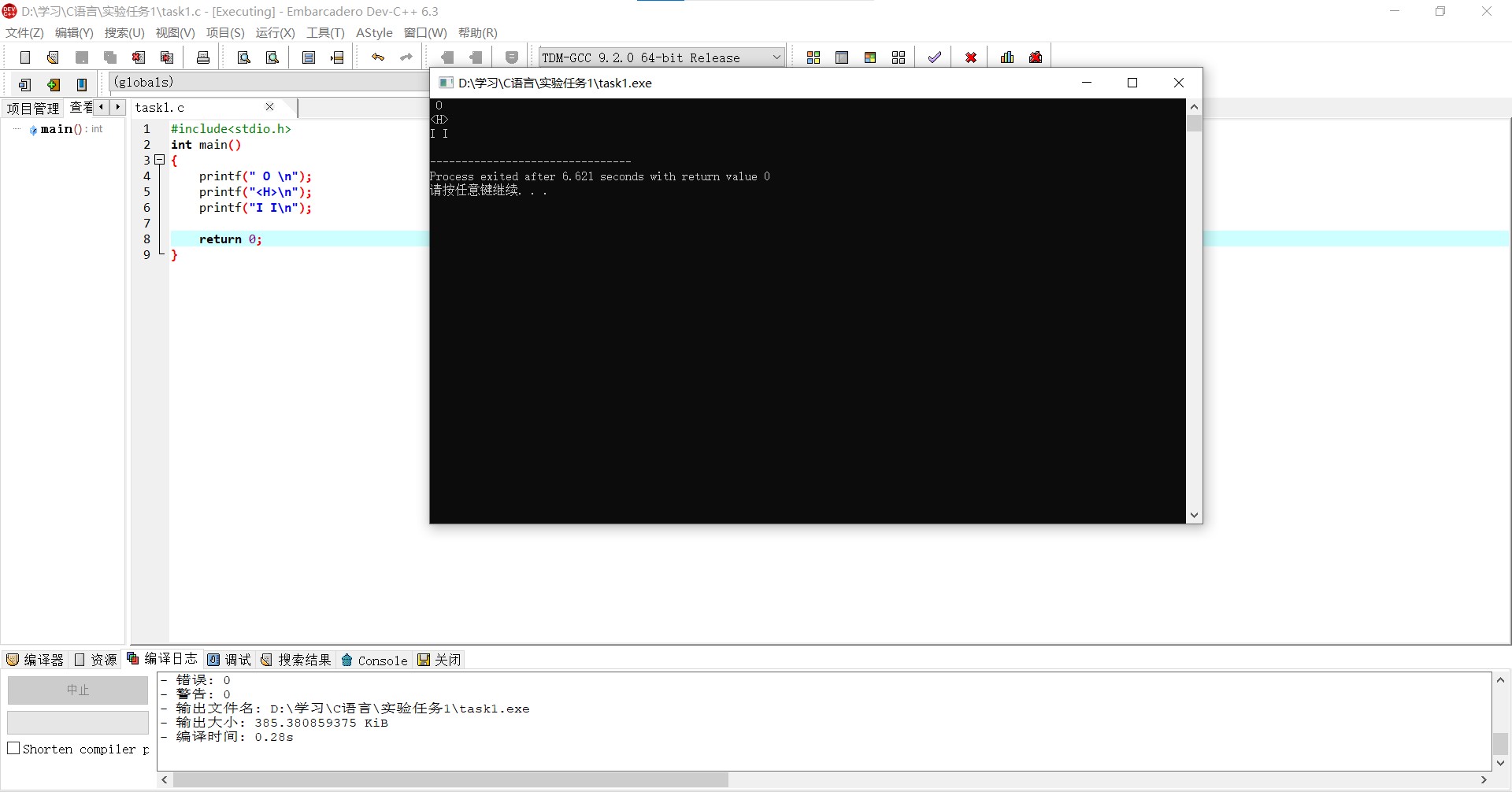The height and width of the screenshot is (792, 1512).
Task: Switch to the Console tab
Action: [375, 660]
